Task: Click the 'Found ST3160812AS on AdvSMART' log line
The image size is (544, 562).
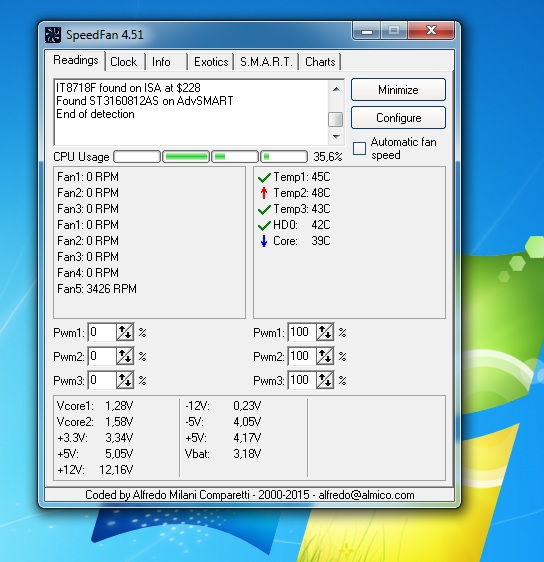Action: click(145, 101)
